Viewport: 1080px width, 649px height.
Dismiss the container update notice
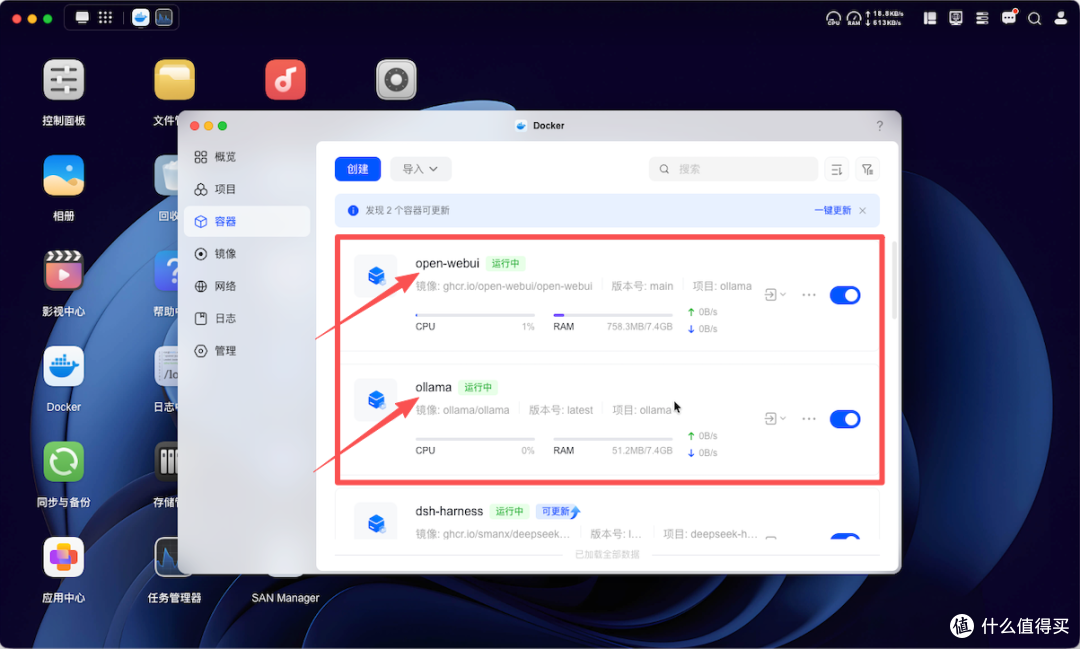coord(863,211)
